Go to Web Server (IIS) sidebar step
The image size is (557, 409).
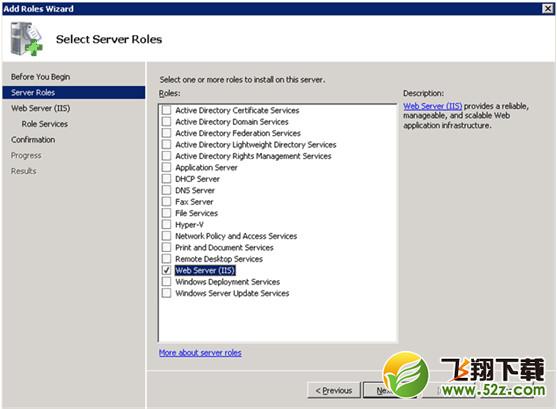click(40, 108)
